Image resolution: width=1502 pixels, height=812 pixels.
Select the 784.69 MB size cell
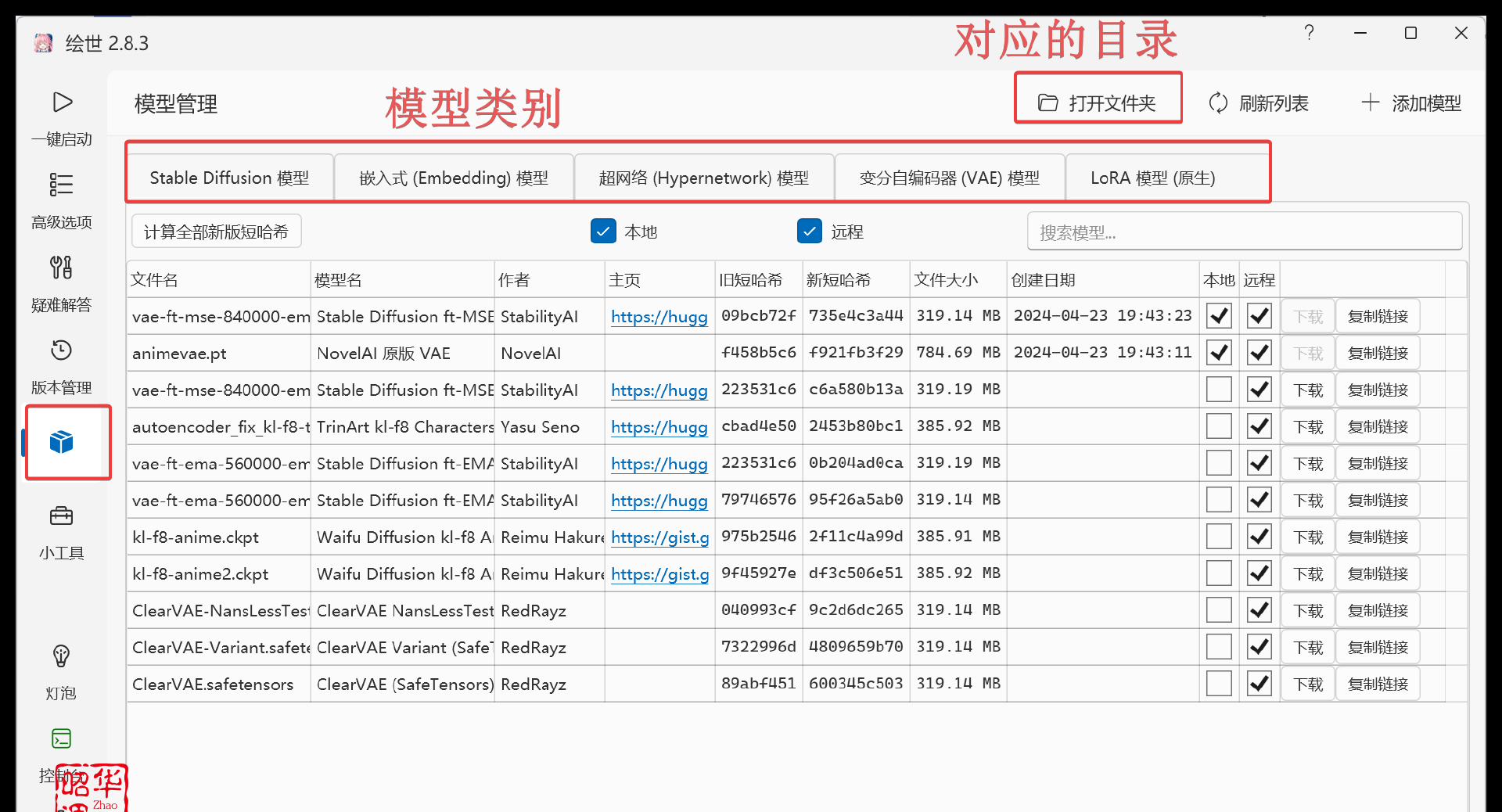click(x=958, y=353)
